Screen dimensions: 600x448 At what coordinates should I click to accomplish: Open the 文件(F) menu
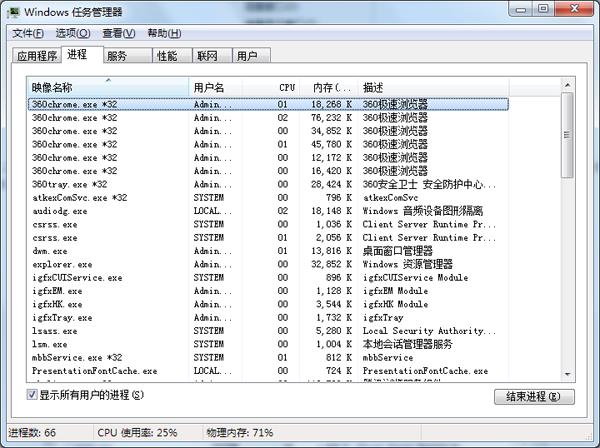[x=28, y=33]
